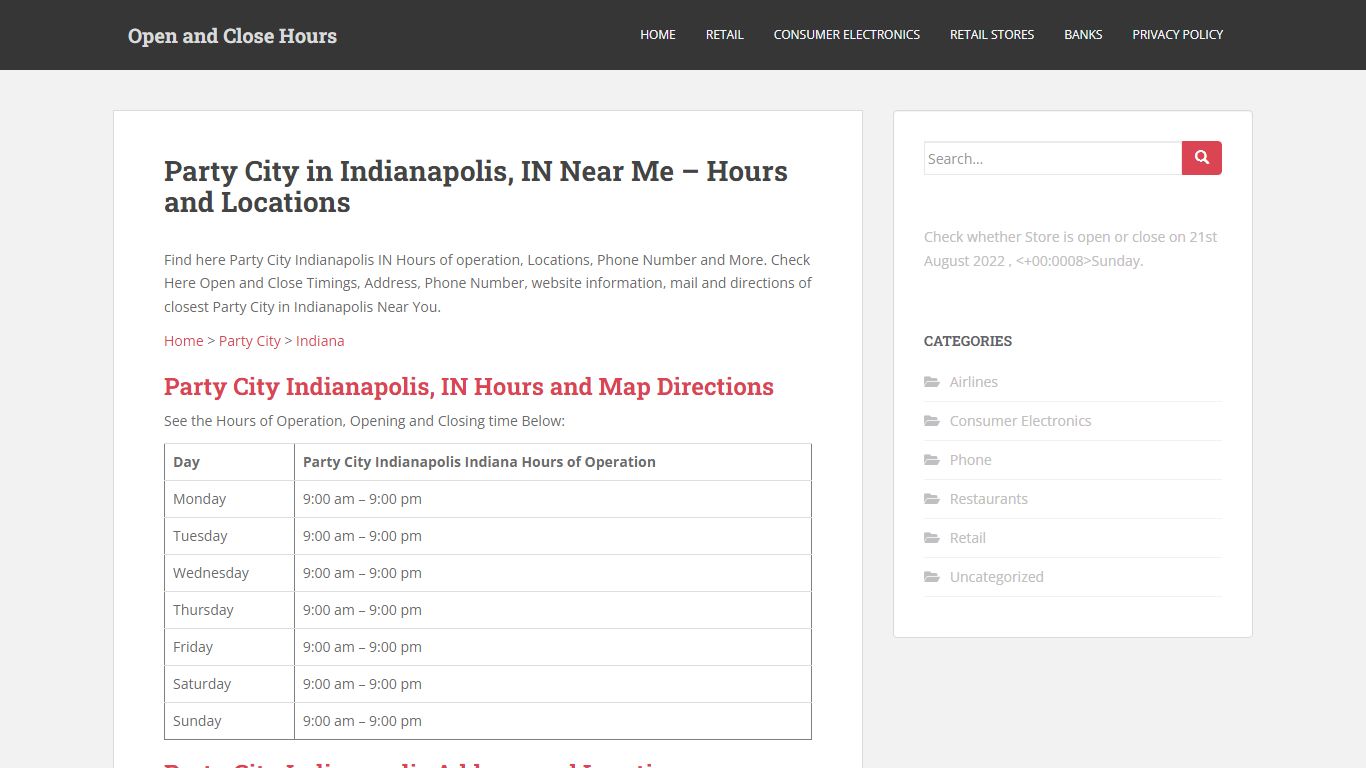Click the Party City Indianapolis Hours and Map Directions heading
This screenshot has width=1366, height=768.
(x=469, y=387)
